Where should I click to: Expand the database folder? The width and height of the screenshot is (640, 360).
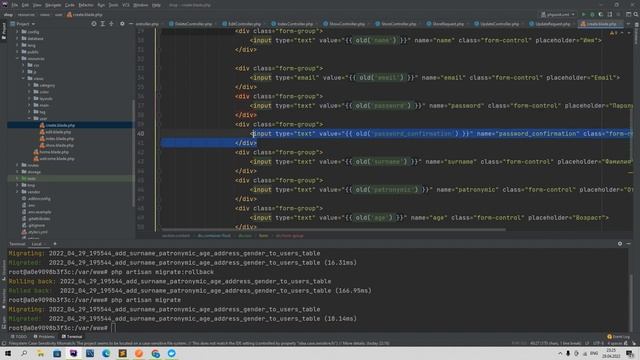(17, 38)
